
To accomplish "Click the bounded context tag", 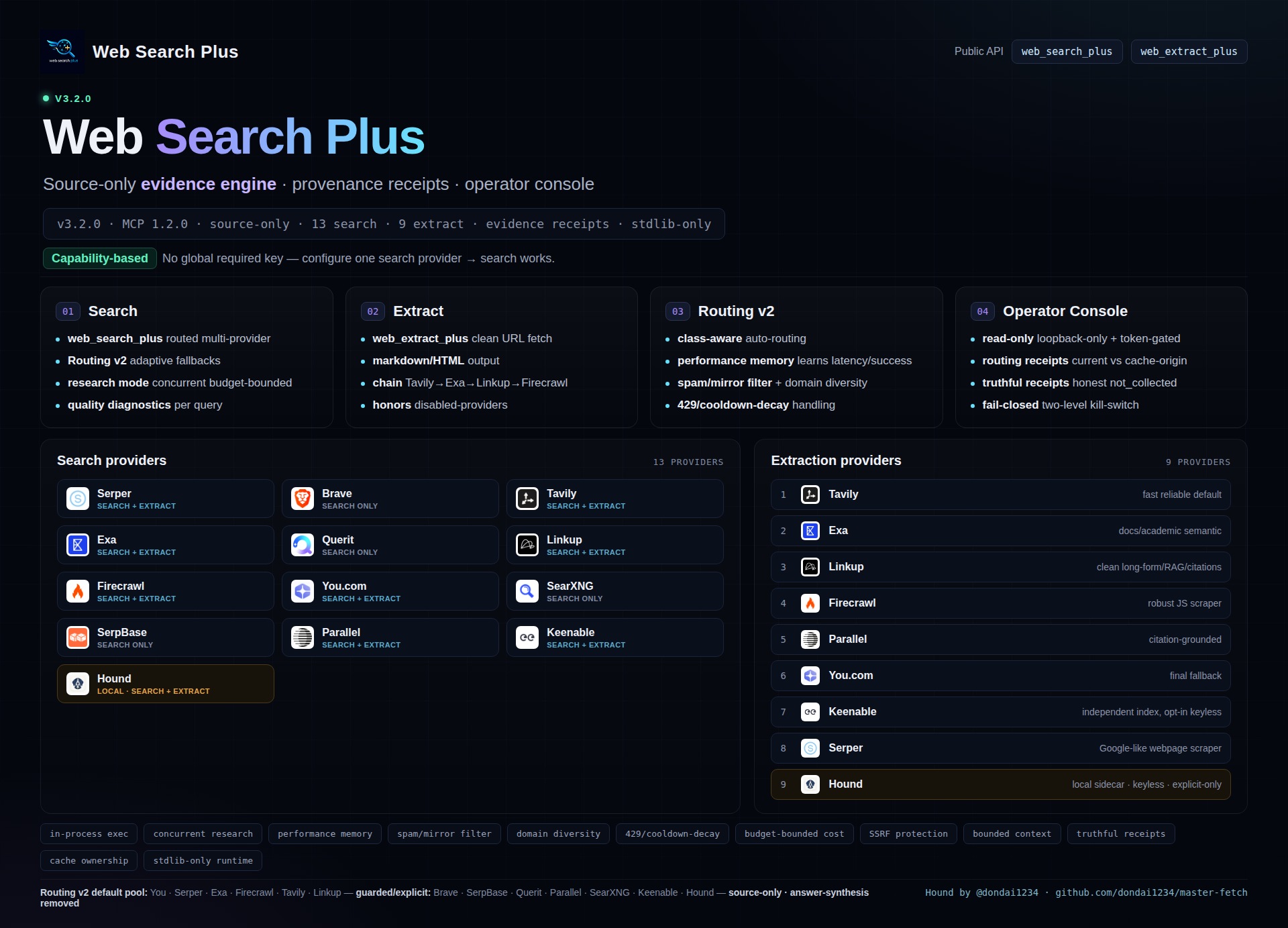I will pyautogui.click(x=1012, y=833).
